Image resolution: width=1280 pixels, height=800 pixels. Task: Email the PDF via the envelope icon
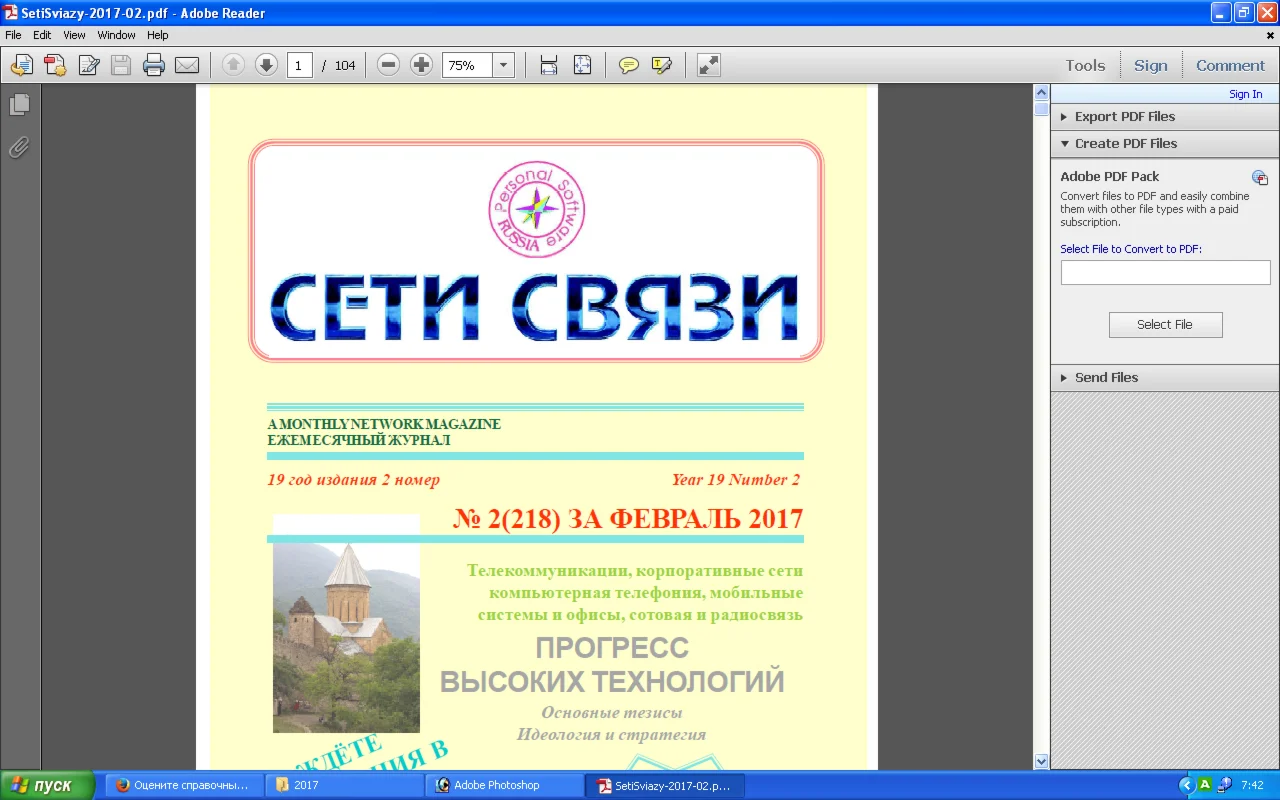(x=187, y=64)
